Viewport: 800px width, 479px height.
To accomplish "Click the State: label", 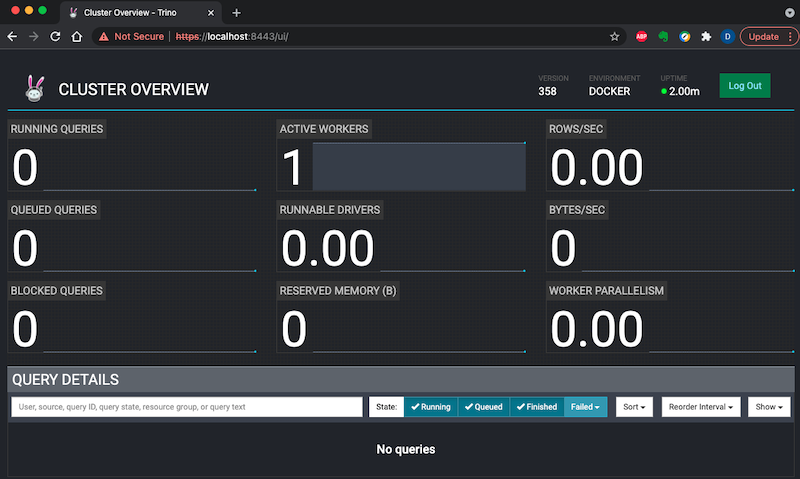I will click(386, 407).
